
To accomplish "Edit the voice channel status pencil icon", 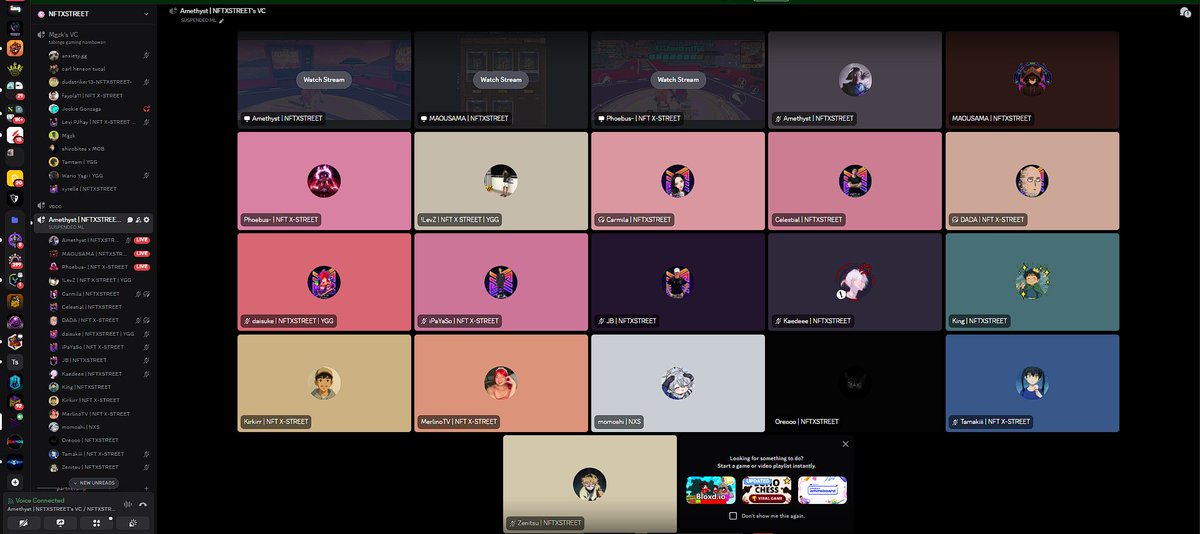I will (221, 20).
